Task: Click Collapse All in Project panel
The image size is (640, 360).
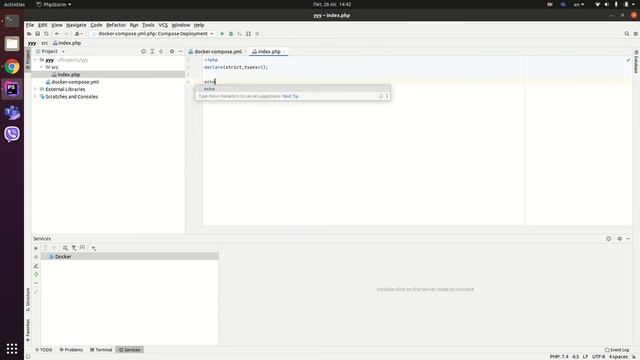Action: 161,51
